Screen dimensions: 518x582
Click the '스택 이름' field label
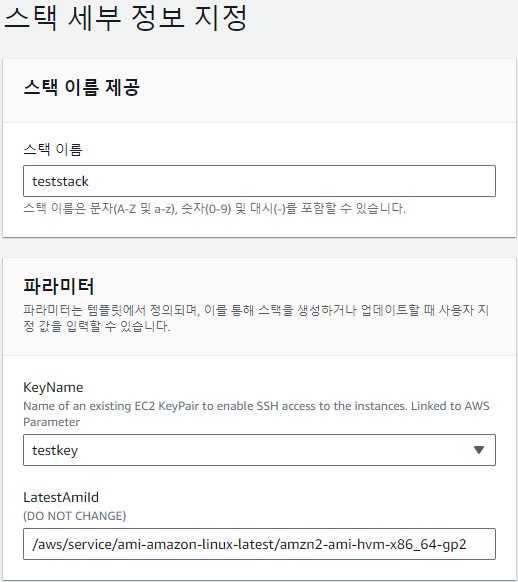click(x=53, y=150)
